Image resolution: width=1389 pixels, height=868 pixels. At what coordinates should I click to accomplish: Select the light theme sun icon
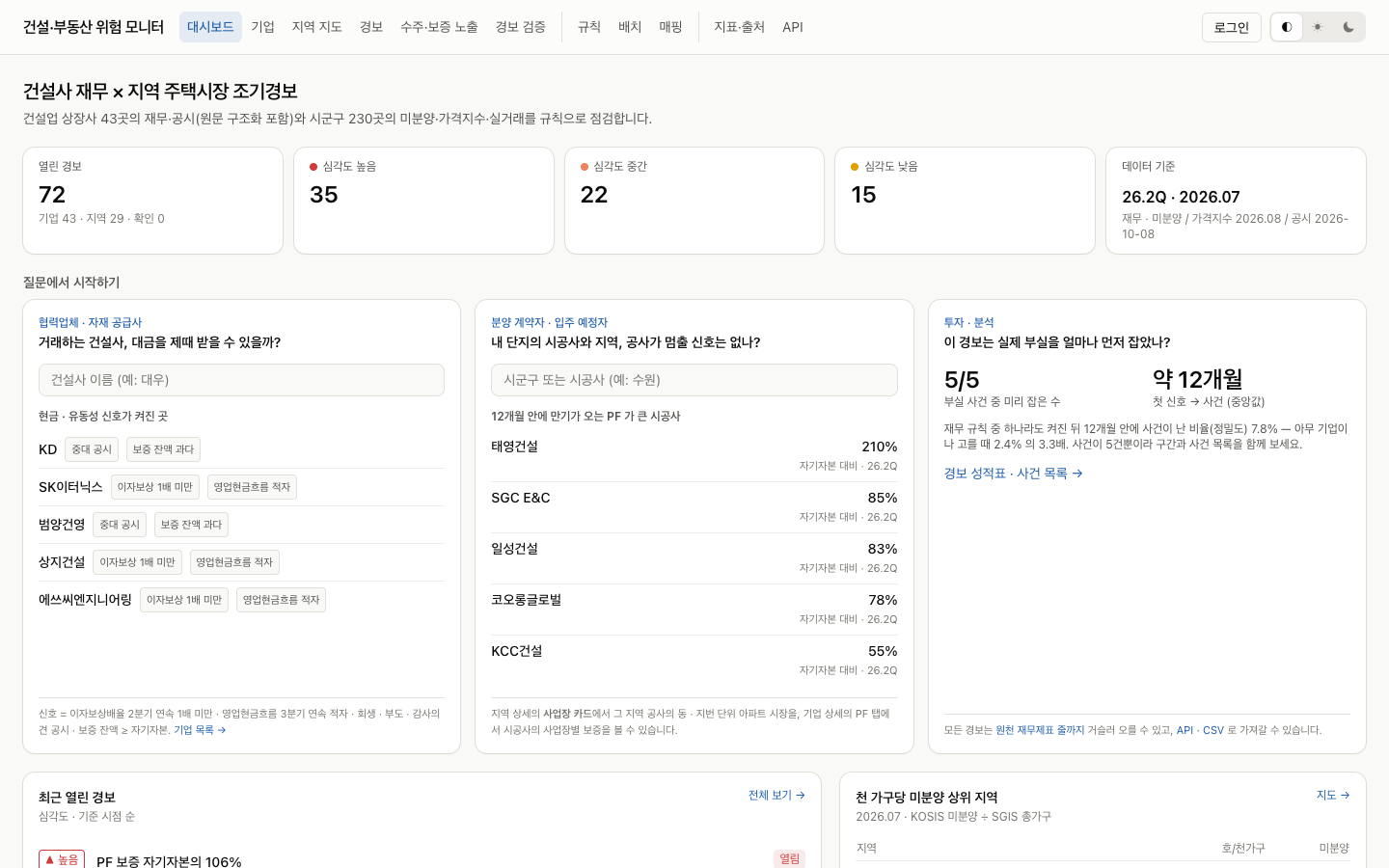(x=1318, y=27)
